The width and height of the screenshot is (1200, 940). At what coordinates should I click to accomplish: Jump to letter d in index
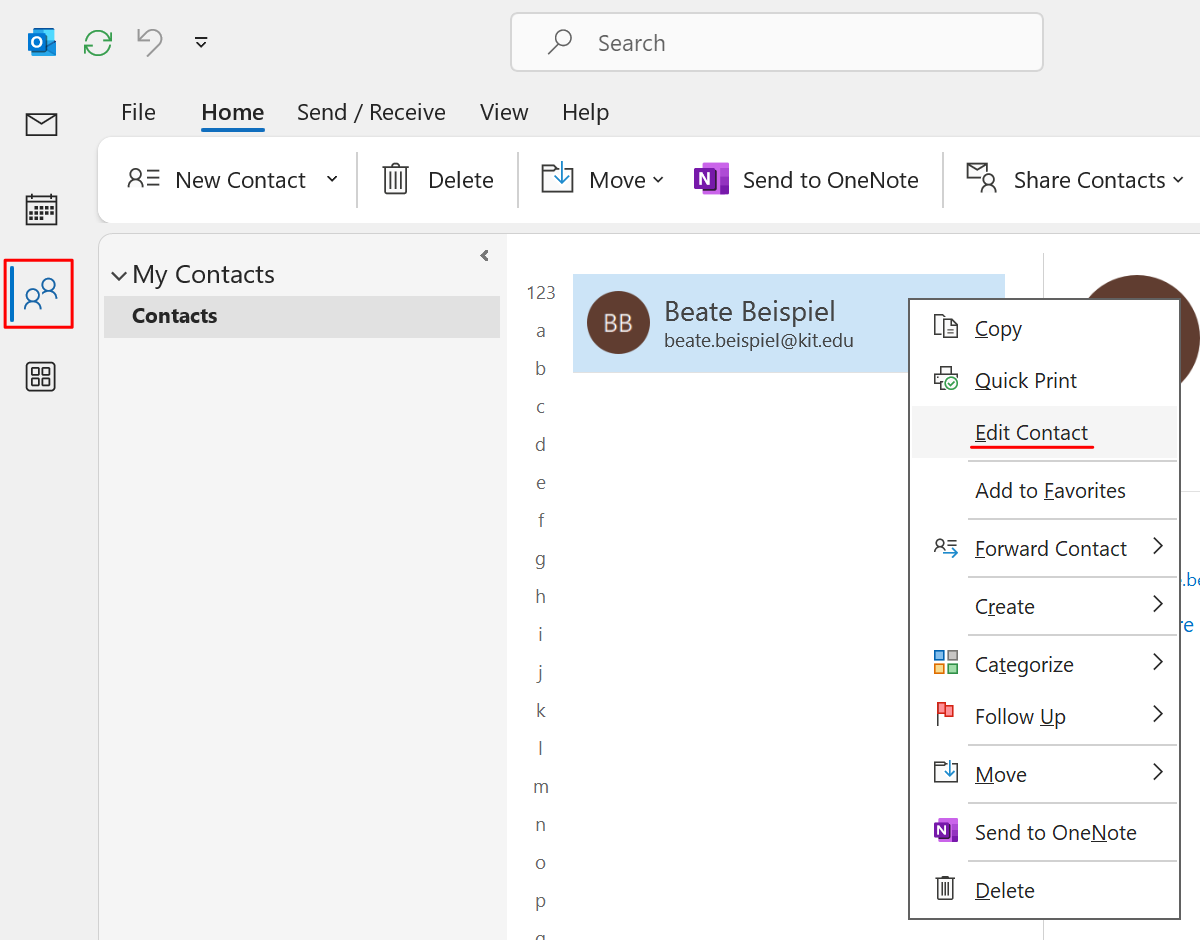[541, 445]
